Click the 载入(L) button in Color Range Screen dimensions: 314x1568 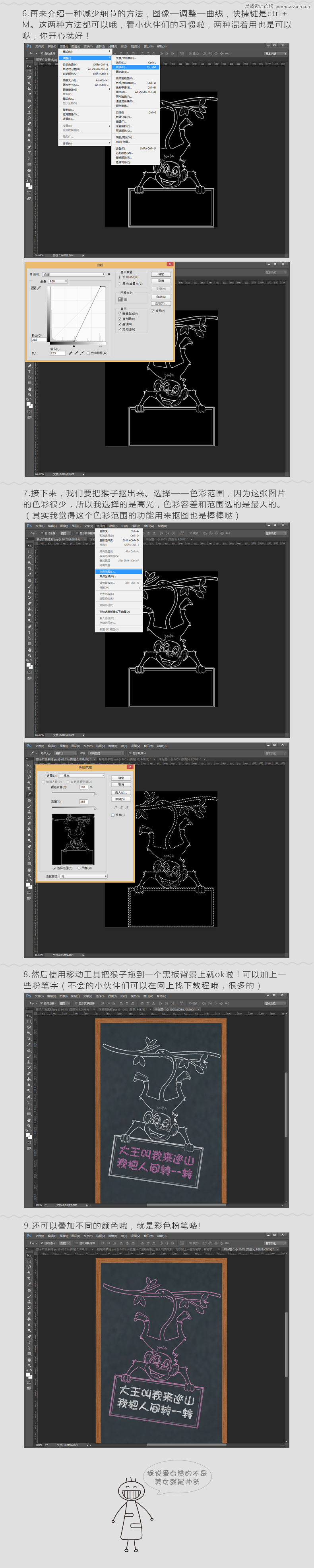click(120, 793)
